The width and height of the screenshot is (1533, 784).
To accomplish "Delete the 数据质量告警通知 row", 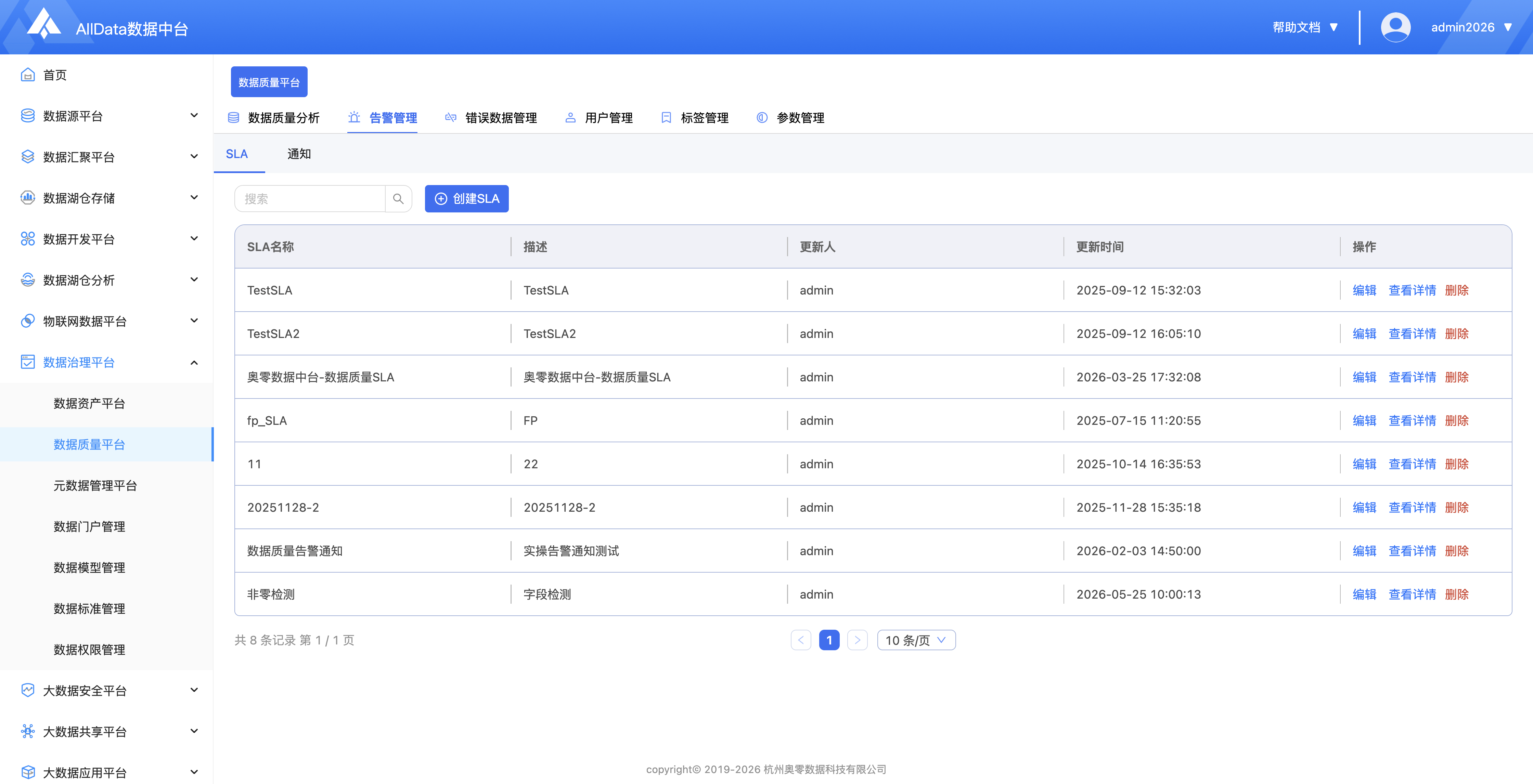I will (x=1456, y=551).
